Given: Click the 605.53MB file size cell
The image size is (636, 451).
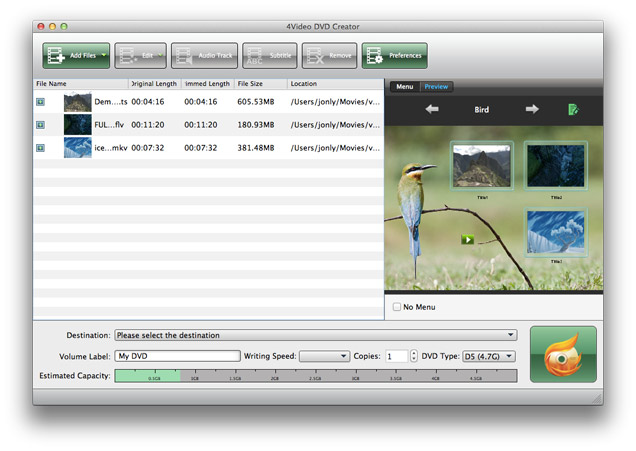Looking at the screenshot, I should click(256, 102).
